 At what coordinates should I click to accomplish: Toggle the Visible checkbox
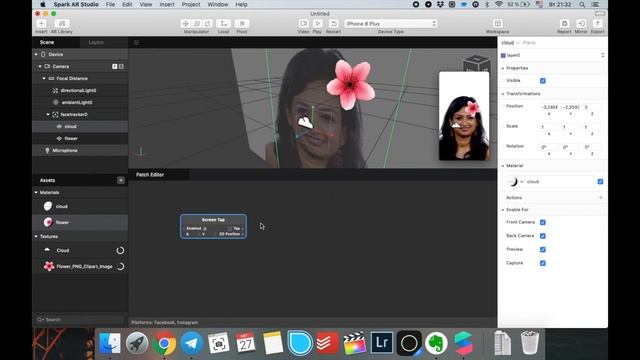[x=542, y=81]
